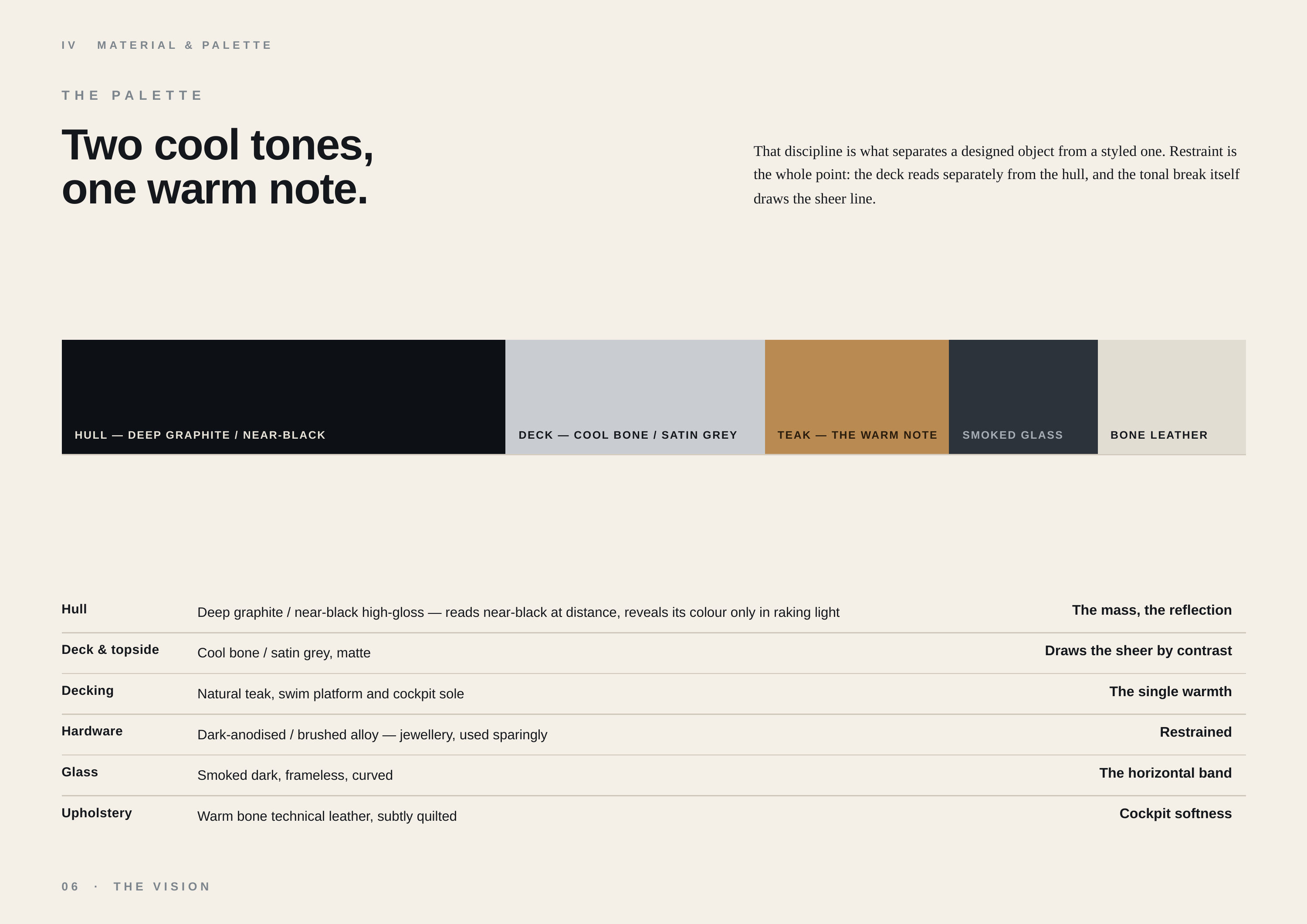Select the Decking row label
Image resolution: width=1307 pixels, height=924 pixels.
[88, 690]
